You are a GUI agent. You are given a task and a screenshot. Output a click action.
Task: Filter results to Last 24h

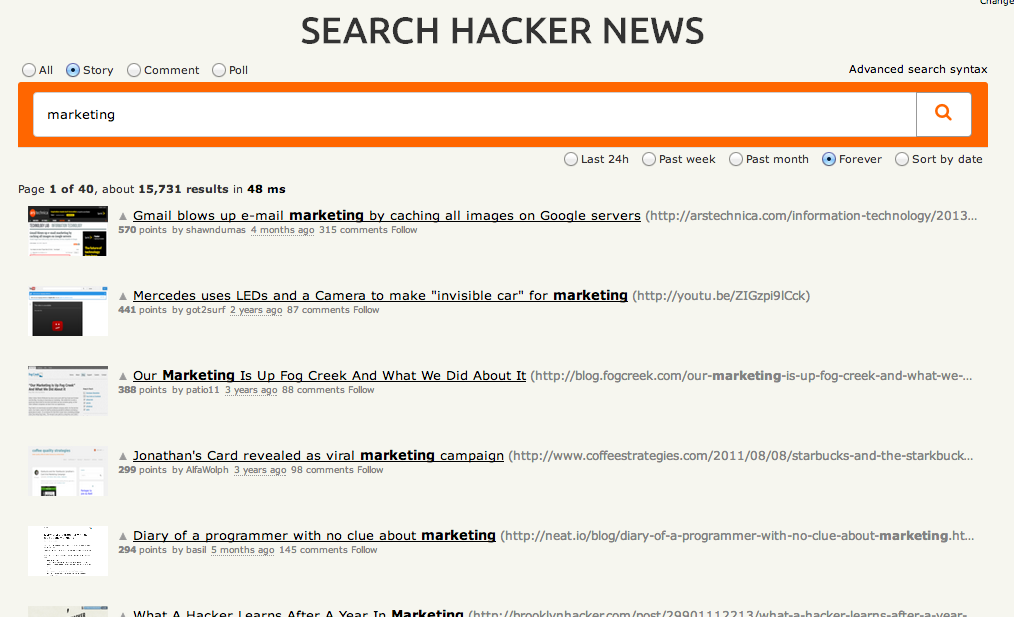[570, 159]
